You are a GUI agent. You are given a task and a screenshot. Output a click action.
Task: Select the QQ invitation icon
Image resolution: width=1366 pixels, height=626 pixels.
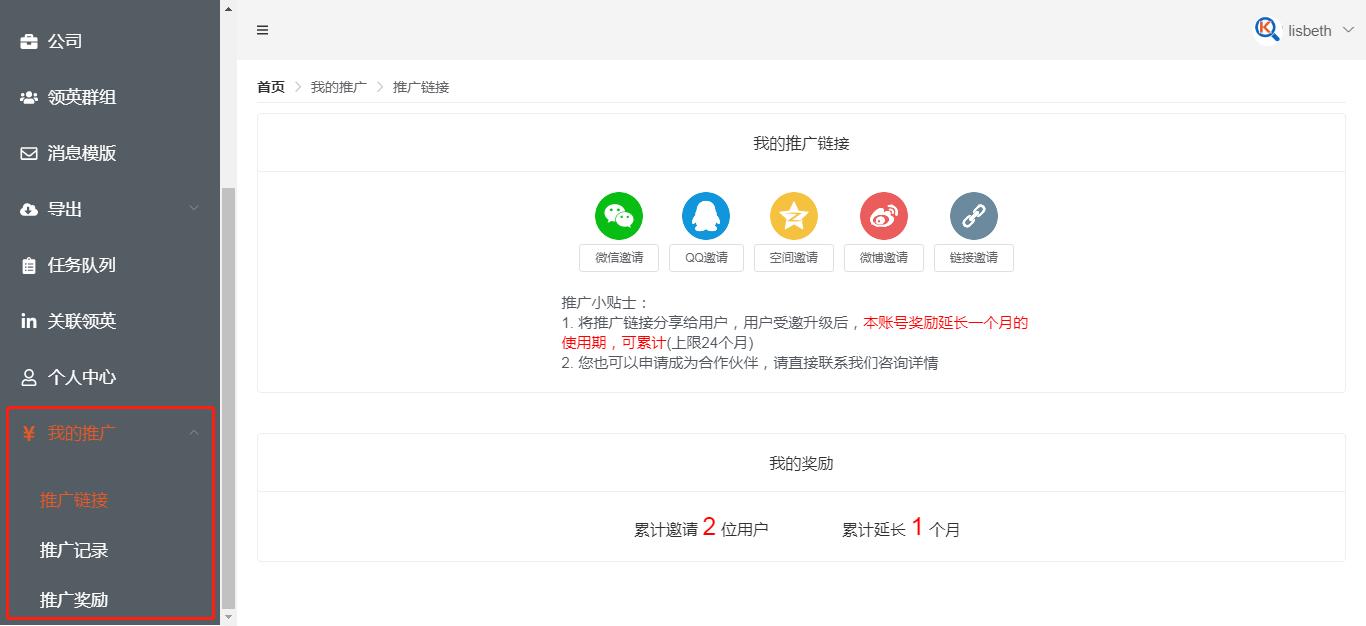click(705, 215)
